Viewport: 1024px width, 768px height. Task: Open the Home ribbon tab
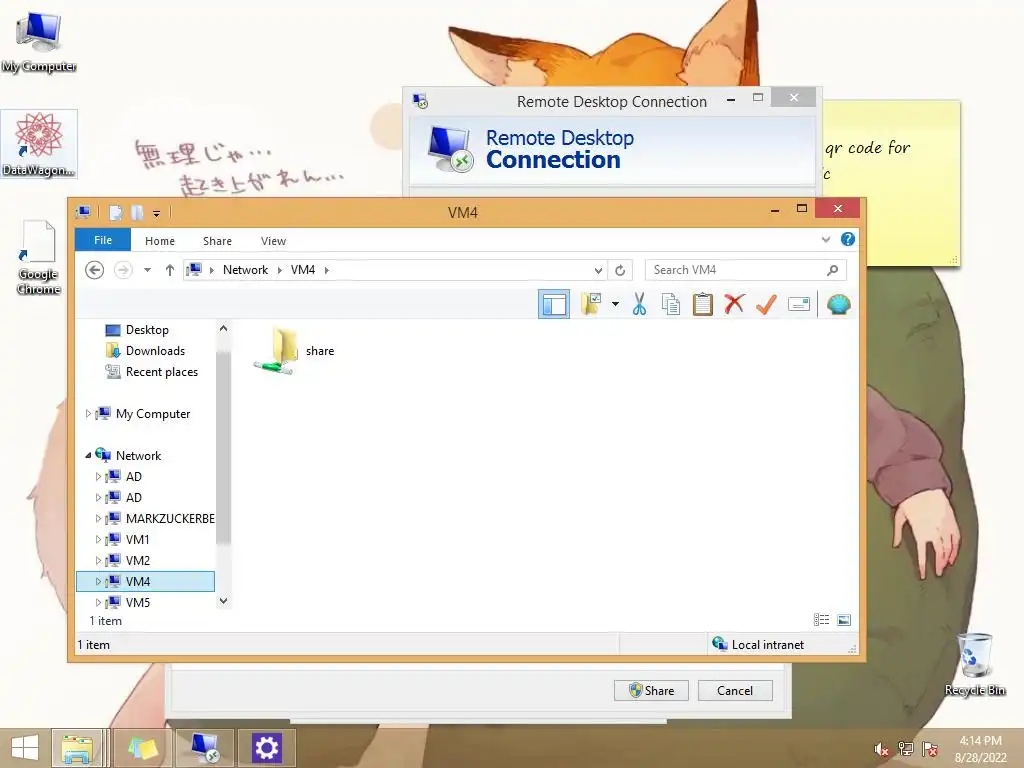[x=160, y=240]
